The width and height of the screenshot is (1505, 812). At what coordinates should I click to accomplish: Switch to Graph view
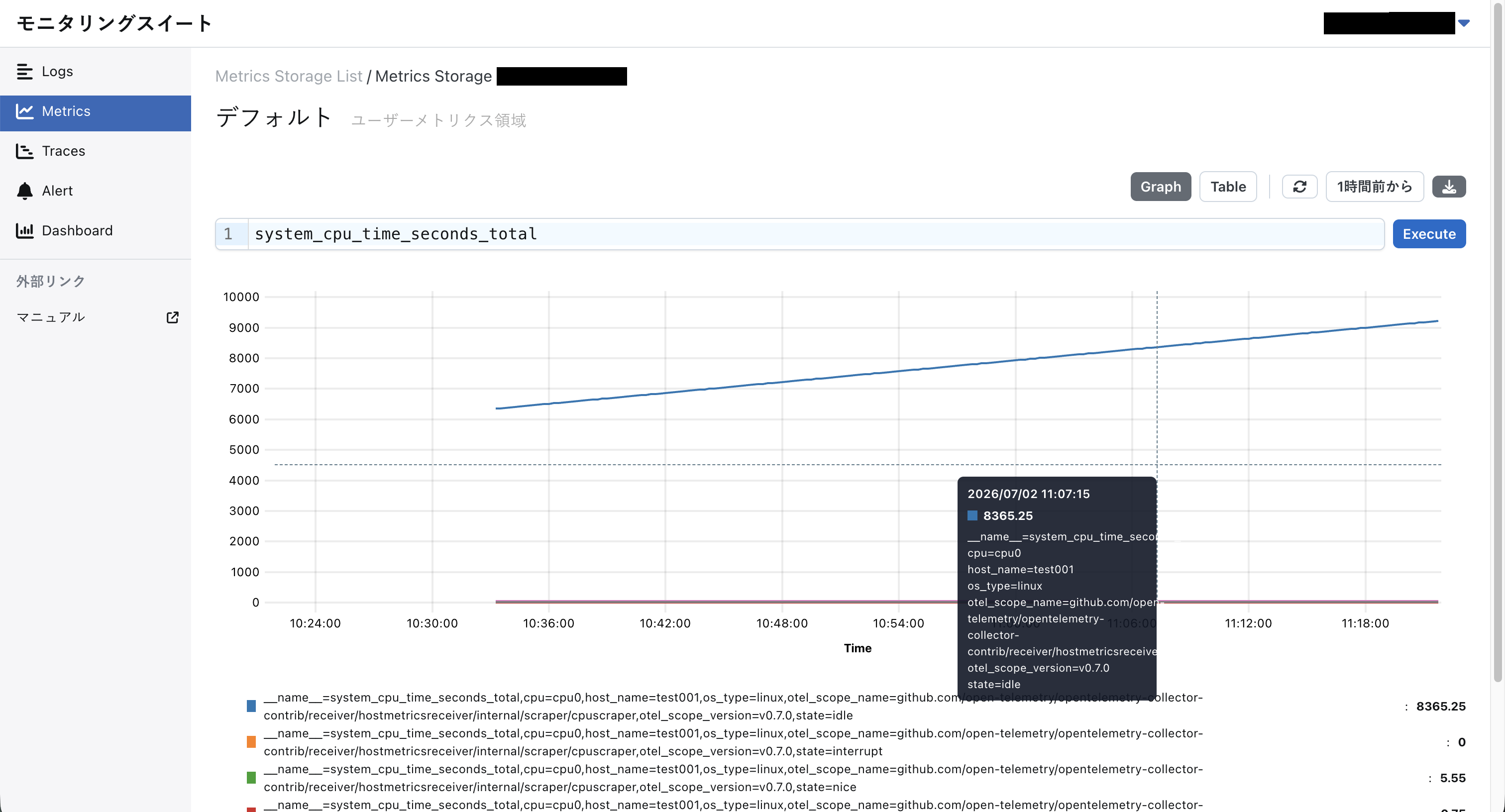point(1160,187)
